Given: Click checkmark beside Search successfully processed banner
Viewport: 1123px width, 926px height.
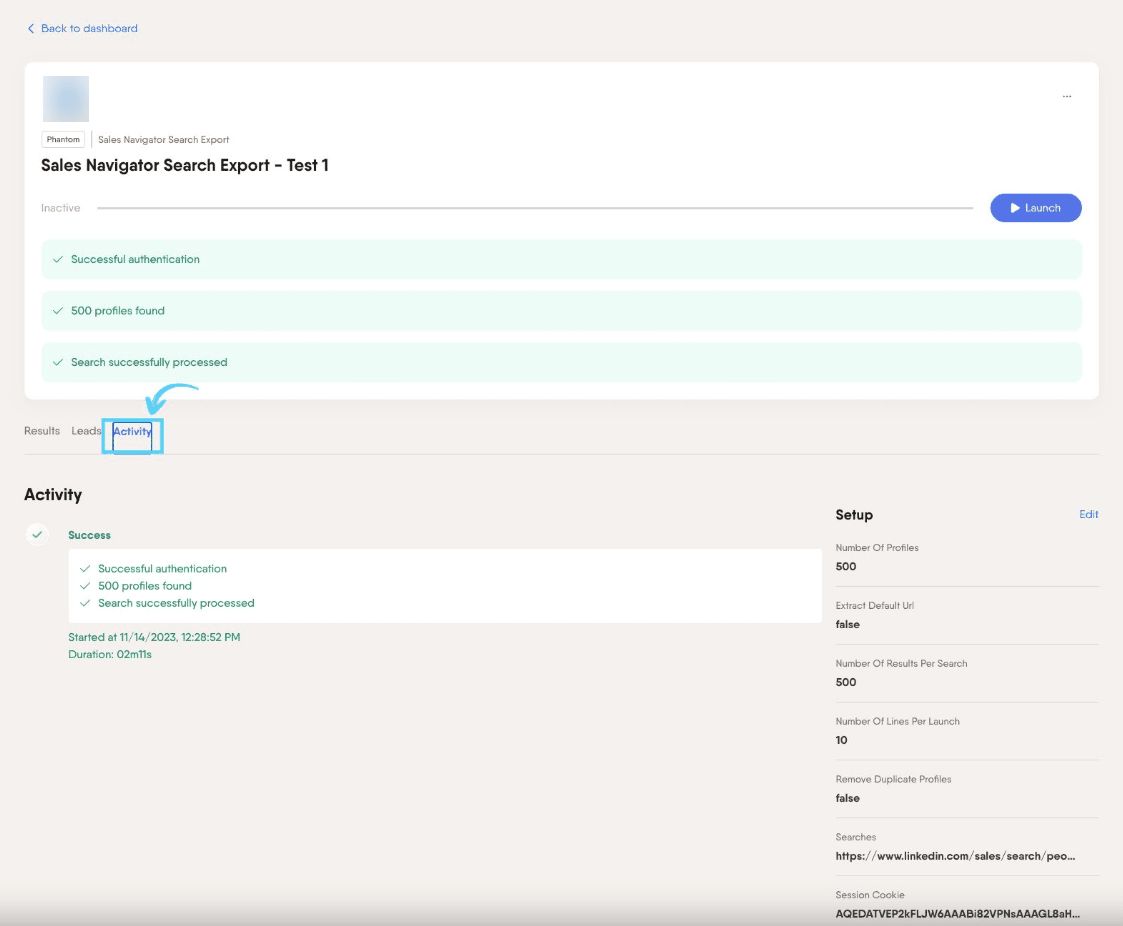Looking at the screenshot, I should click(58, 362).
